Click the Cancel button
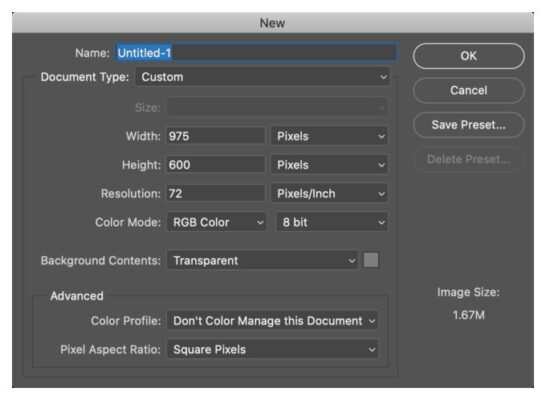Viewport: 546px width, 400px height. point(468,90)
